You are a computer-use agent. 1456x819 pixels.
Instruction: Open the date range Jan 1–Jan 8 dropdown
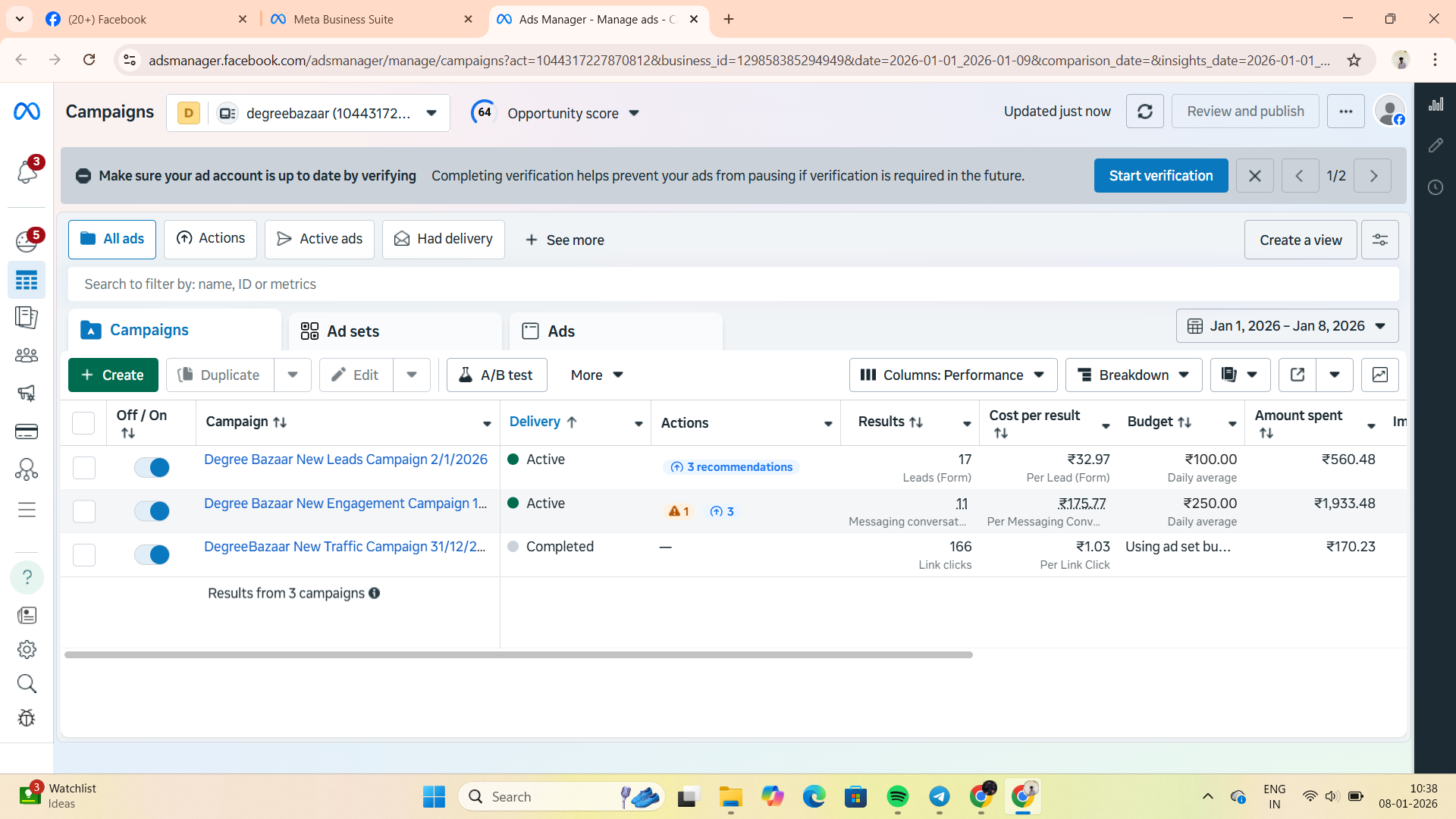pos(1287,326)
